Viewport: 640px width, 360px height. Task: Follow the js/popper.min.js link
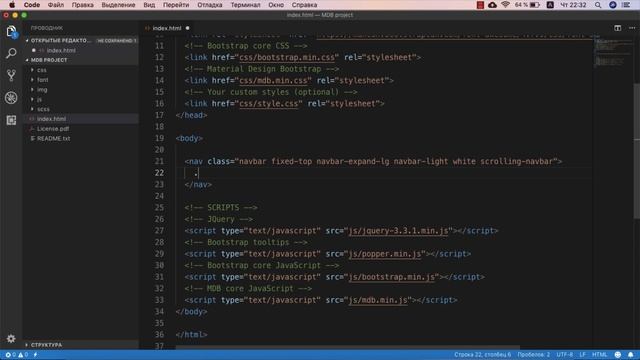pos(384,254)
